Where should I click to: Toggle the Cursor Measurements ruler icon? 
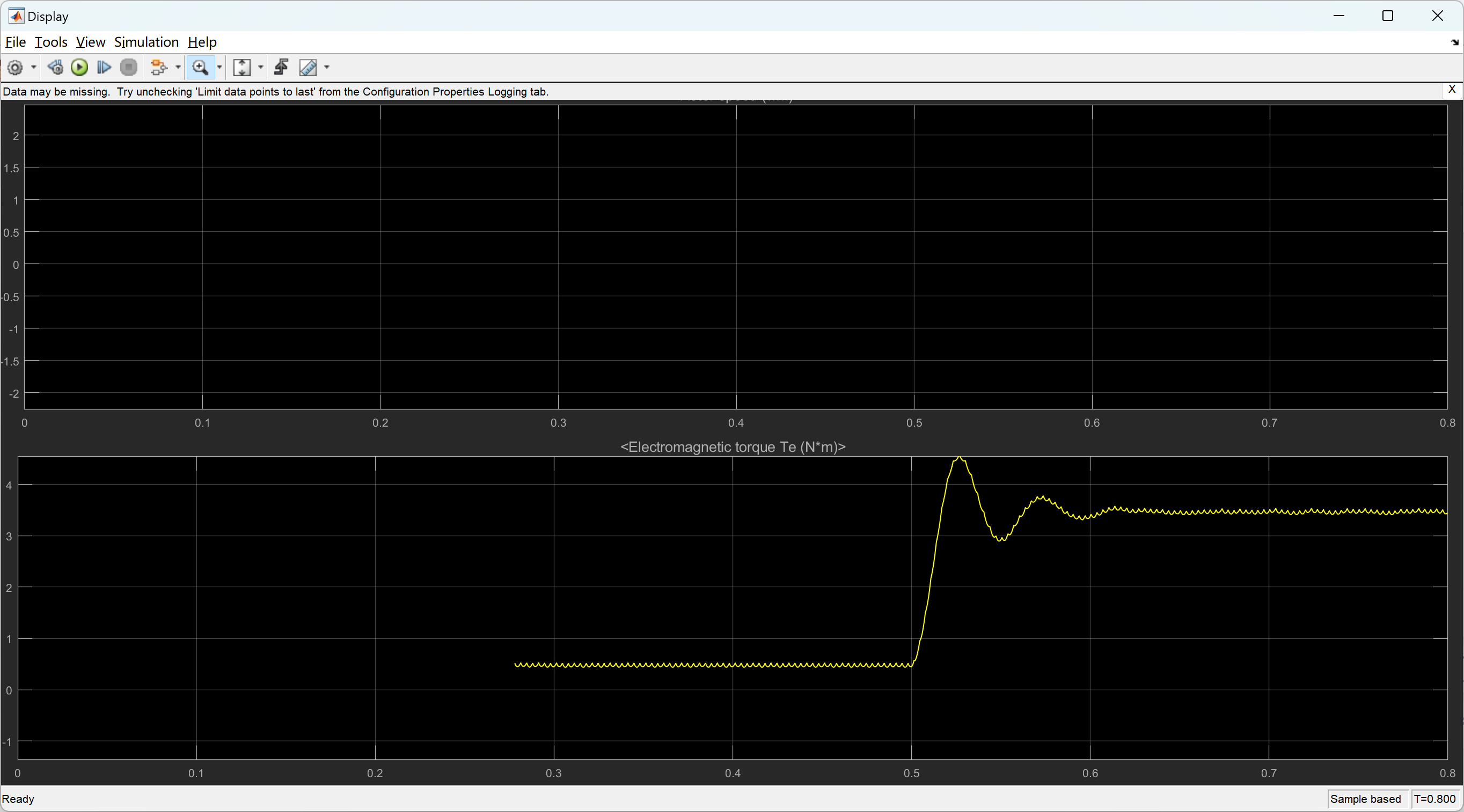(308, 68)
